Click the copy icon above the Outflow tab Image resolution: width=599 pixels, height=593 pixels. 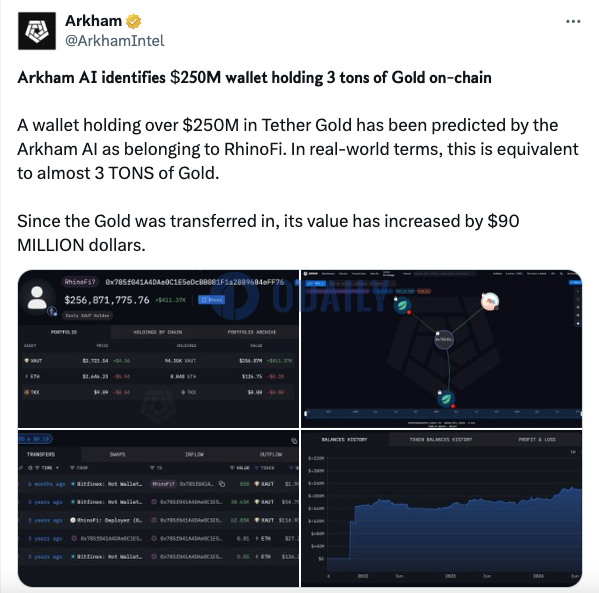(x=294, y=441)
